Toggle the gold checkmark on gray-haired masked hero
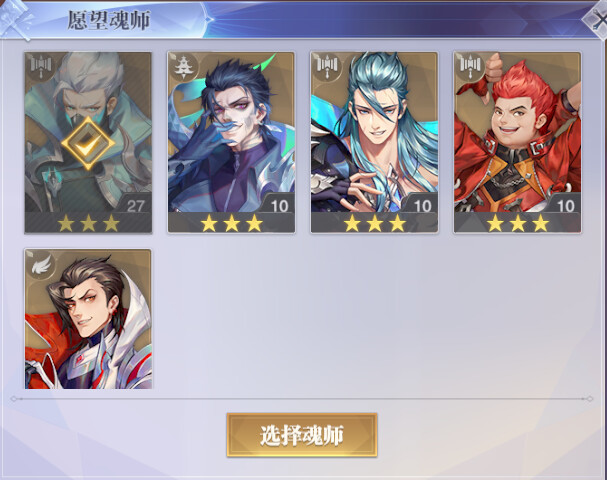The image size is (607, 480). click(88, 143)
